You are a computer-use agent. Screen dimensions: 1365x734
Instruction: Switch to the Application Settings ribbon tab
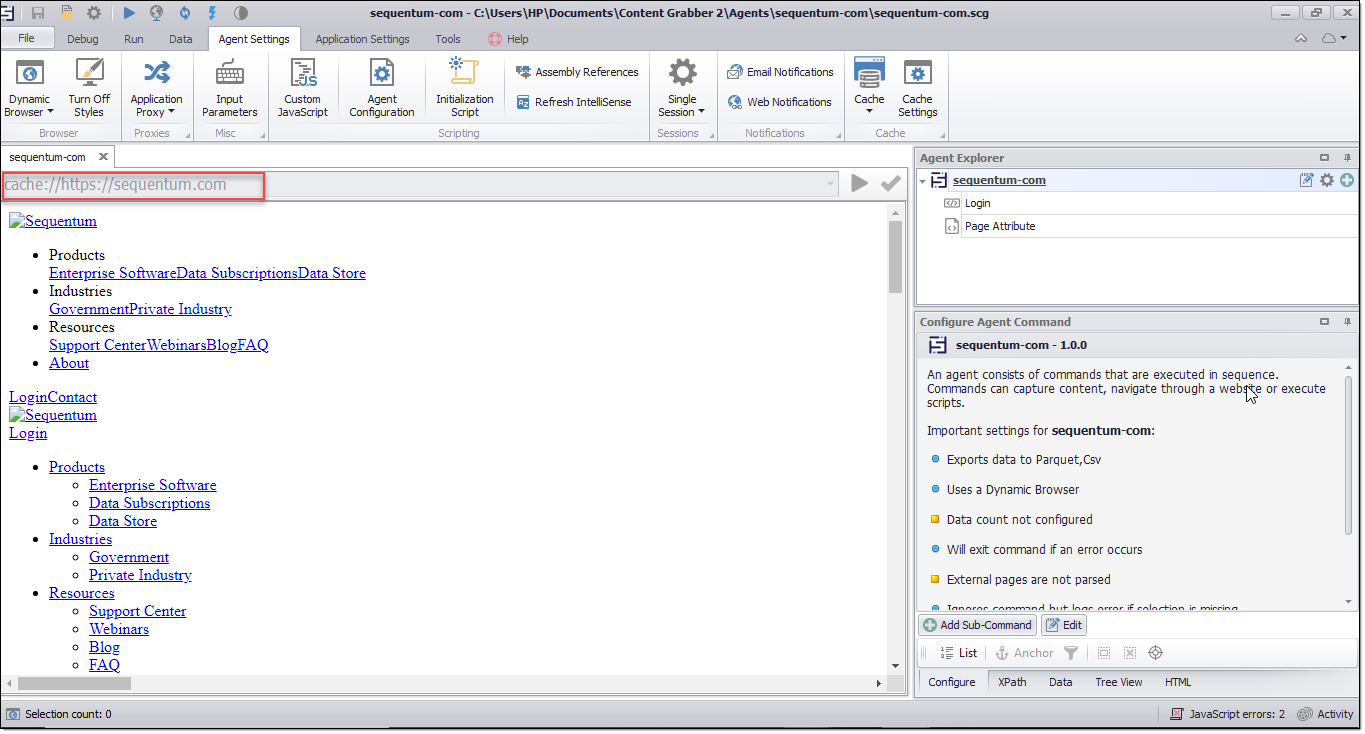tap(362, 39)
